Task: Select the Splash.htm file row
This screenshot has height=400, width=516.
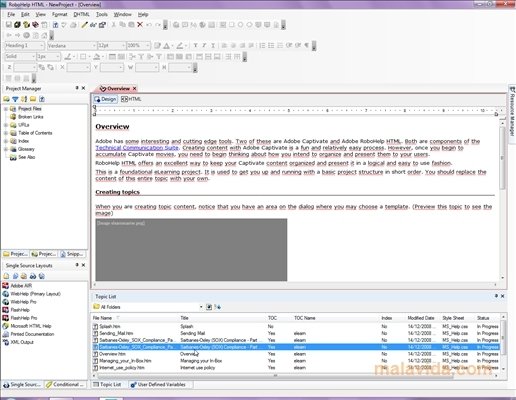Action: tap(295, 326)
